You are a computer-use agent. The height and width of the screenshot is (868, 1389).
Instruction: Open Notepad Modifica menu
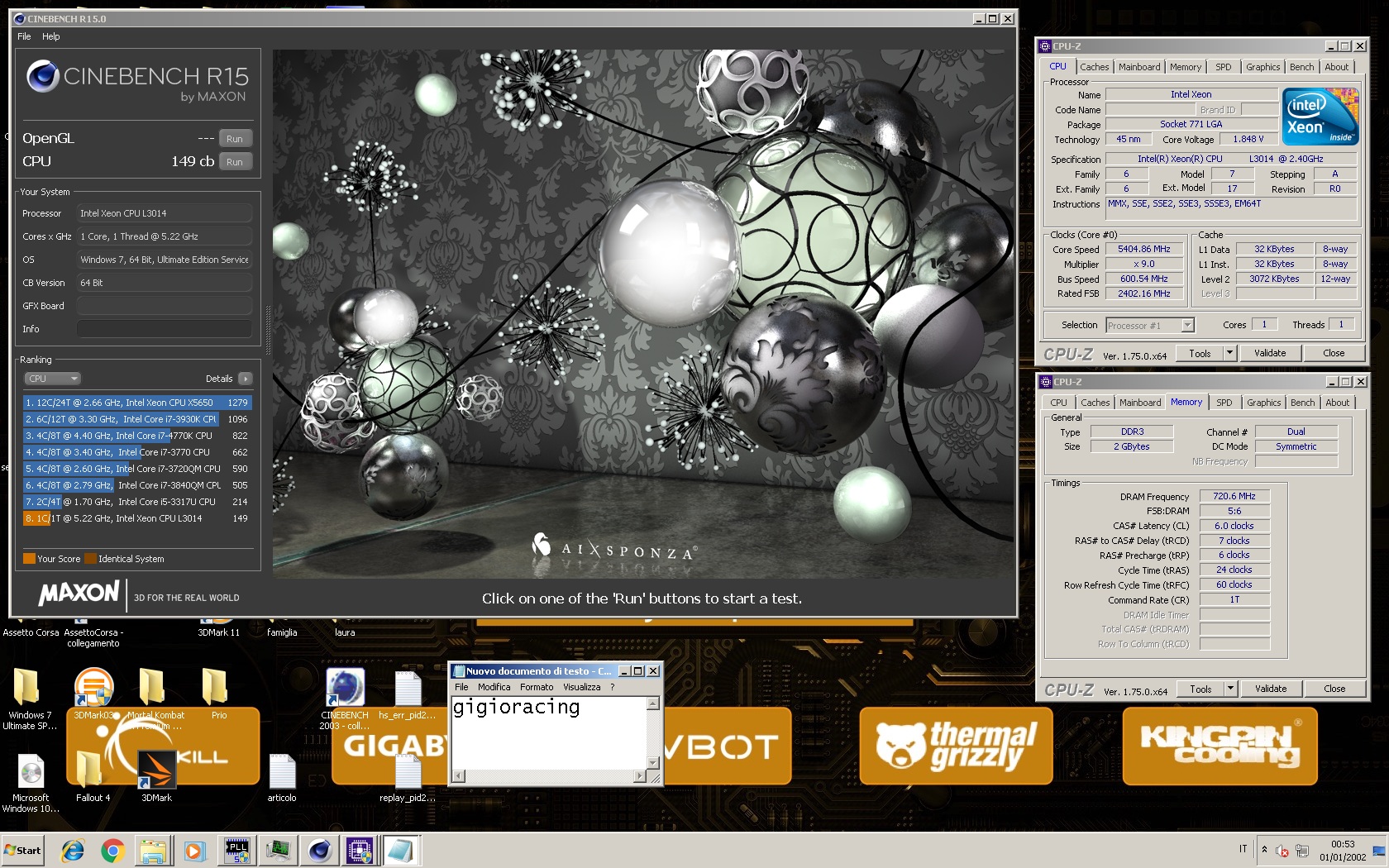coord(494,687)
